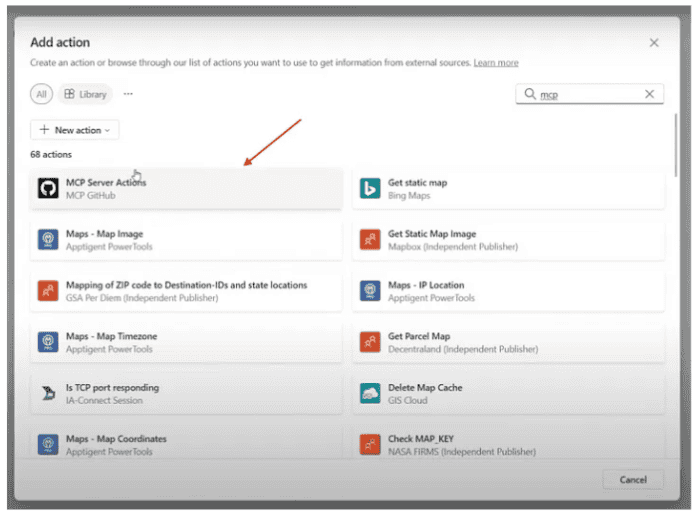Click in the mcp search field
This screenshot has width=697, height=513.
(x=585, y=94)
